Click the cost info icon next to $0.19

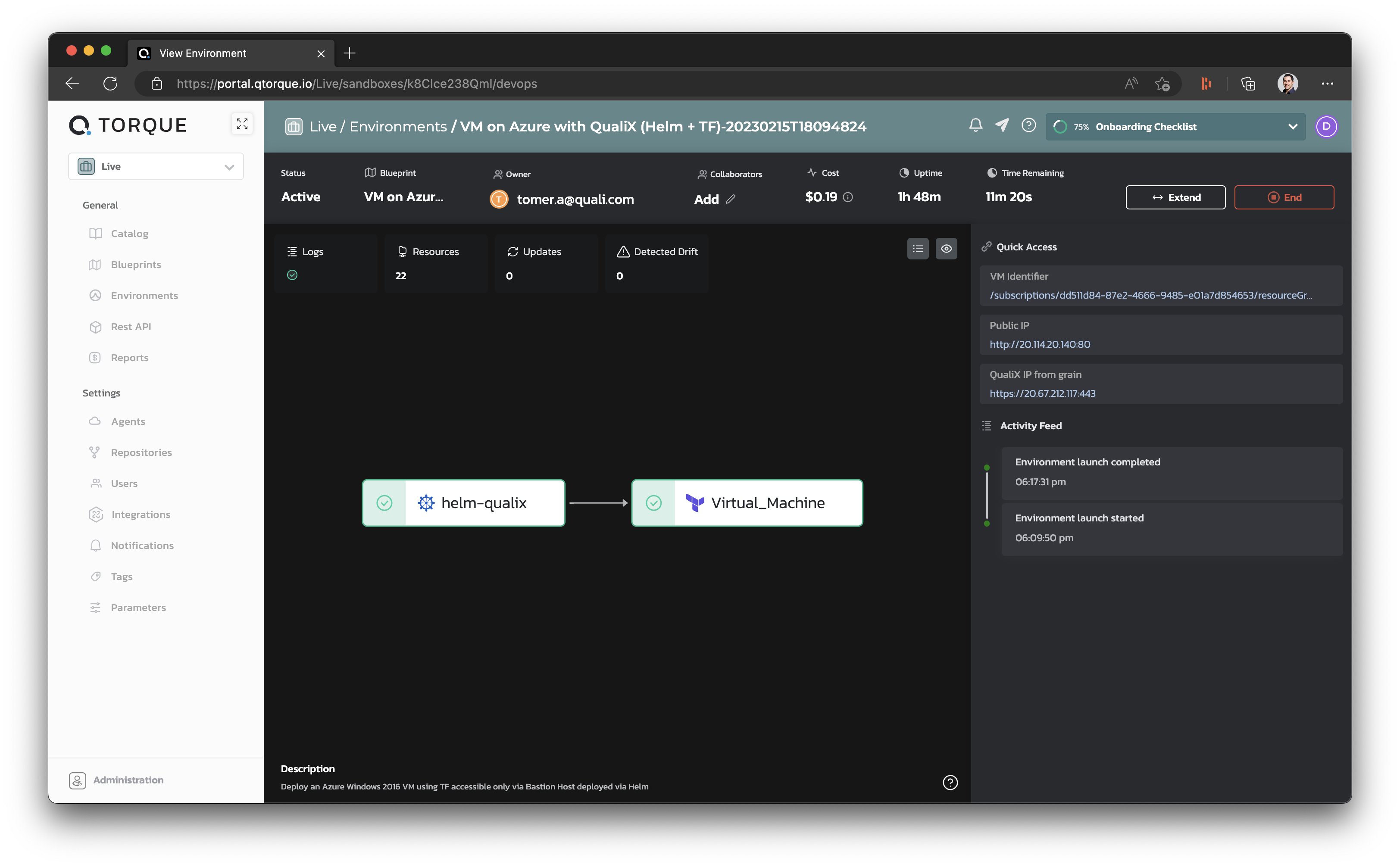click(848, 197)
